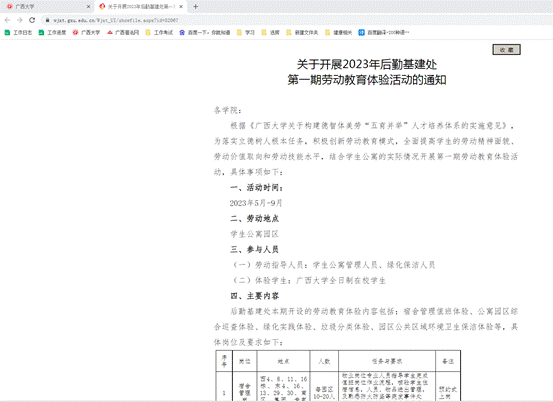This screenshot has height=402, width=553.
Task: Reload the current page
Action: (x=32, y=20)
